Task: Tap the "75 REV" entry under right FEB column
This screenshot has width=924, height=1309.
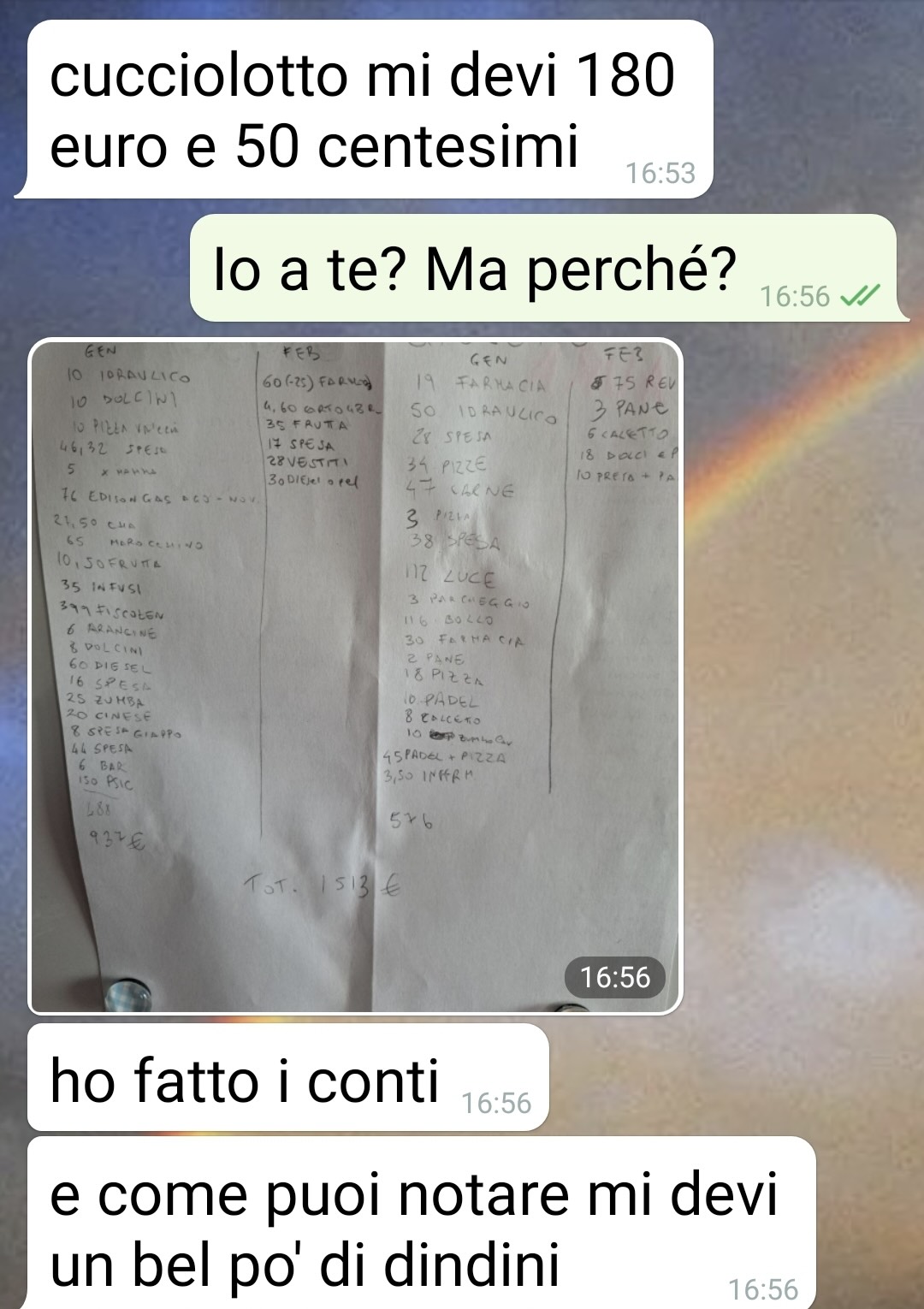Action: (633, 382)
